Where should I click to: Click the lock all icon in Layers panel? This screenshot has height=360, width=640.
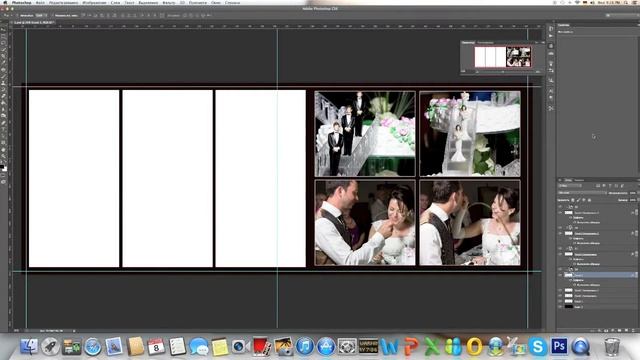589,200
